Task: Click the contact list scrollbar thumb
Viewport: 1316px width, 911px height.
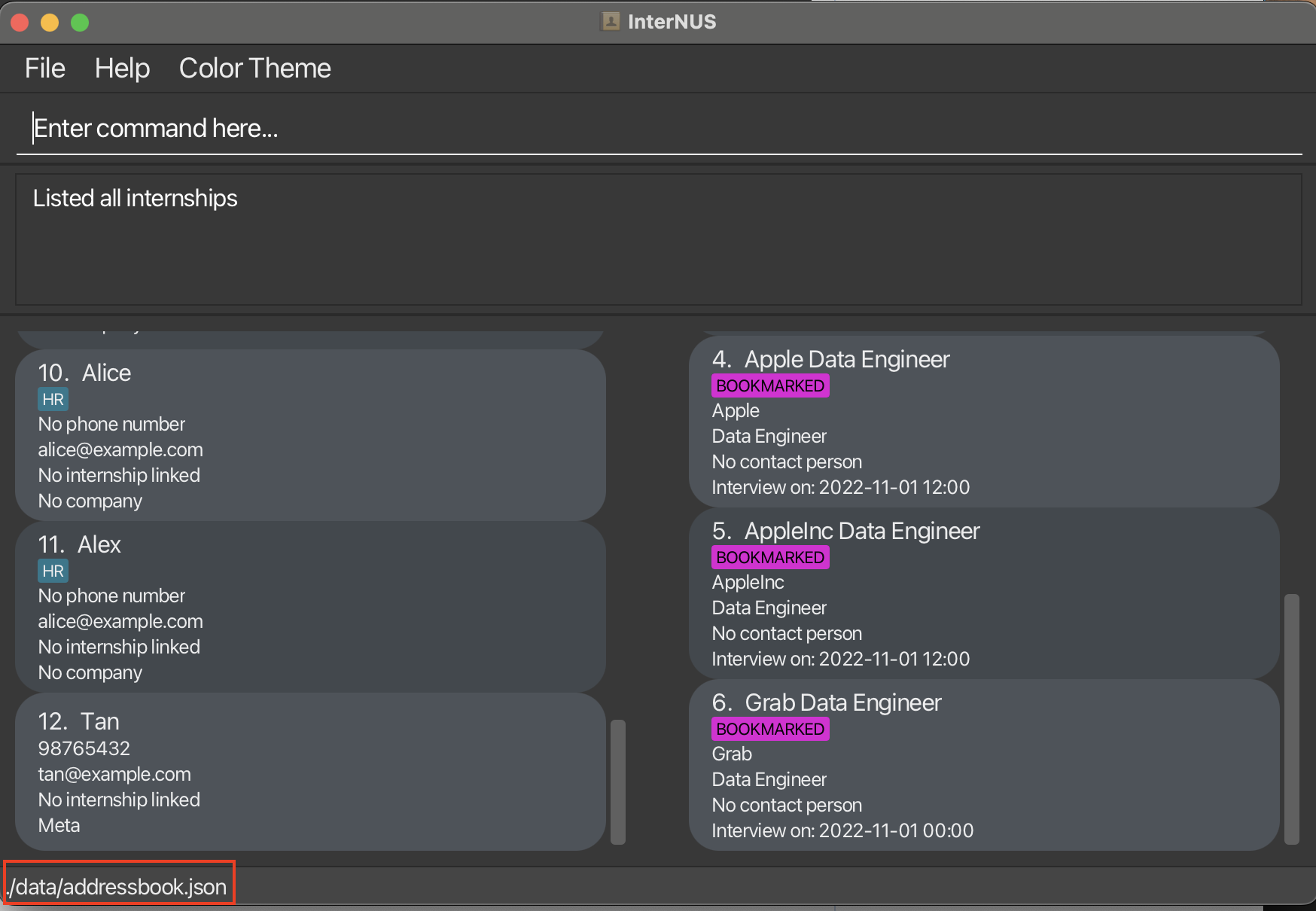Action: tap(618, 782)
